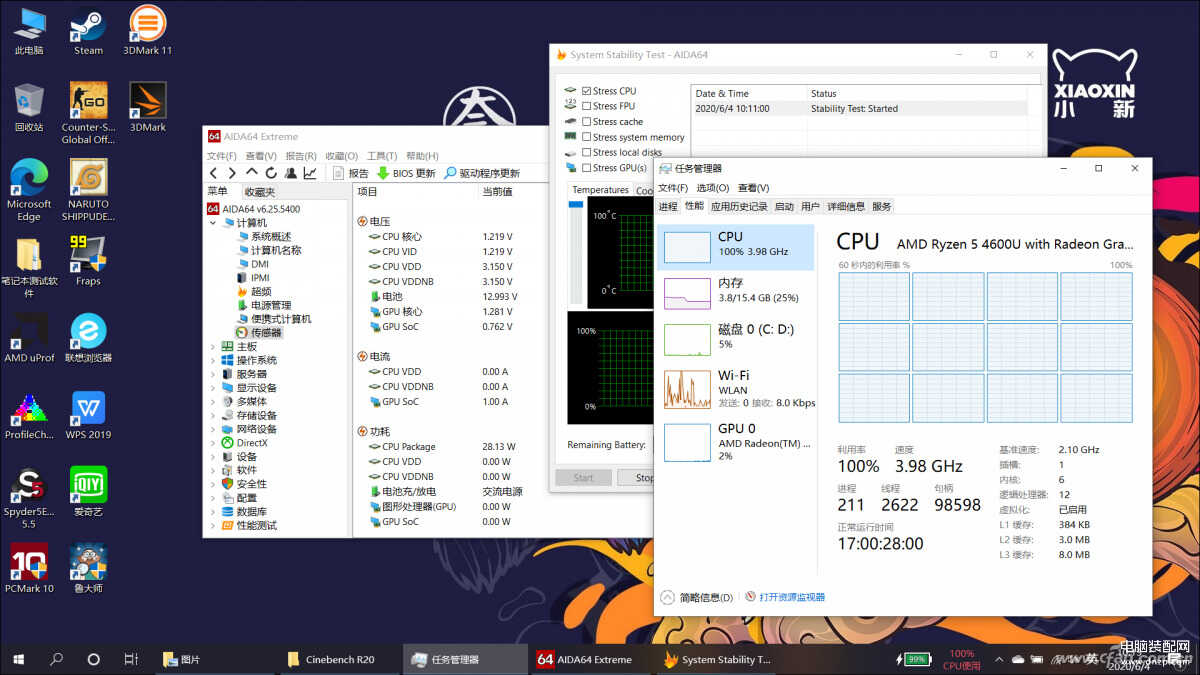Expand the 主板 tree node
The height and width of the screenshot is (675, 1200).
tap(213, 347)
